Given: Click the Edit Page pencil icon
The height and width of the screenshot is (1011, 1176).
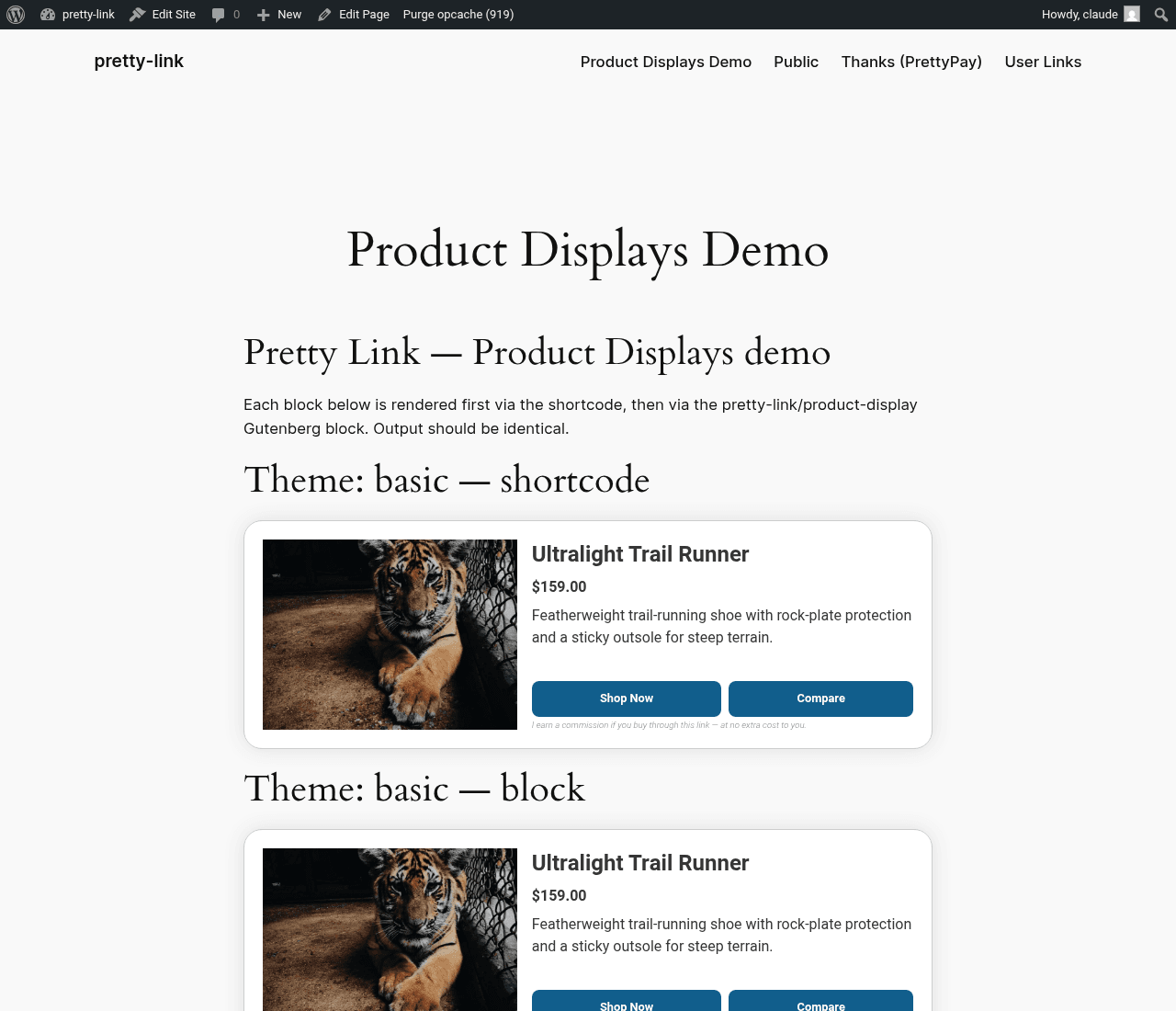Looking at the screenshot, I should [324, 15].
